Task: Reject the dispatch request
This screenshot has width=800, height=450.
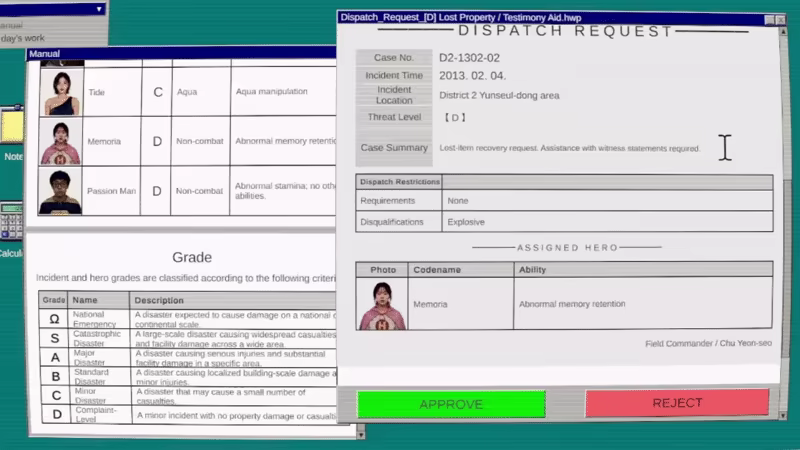Action: pos(677,403)
